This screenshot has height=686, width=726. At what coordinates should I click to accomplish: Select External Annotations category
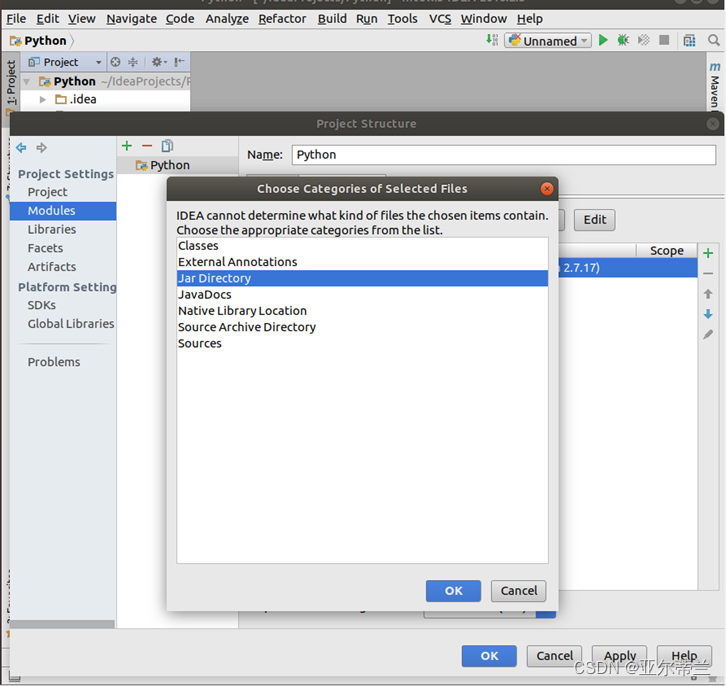coord(363,262)
